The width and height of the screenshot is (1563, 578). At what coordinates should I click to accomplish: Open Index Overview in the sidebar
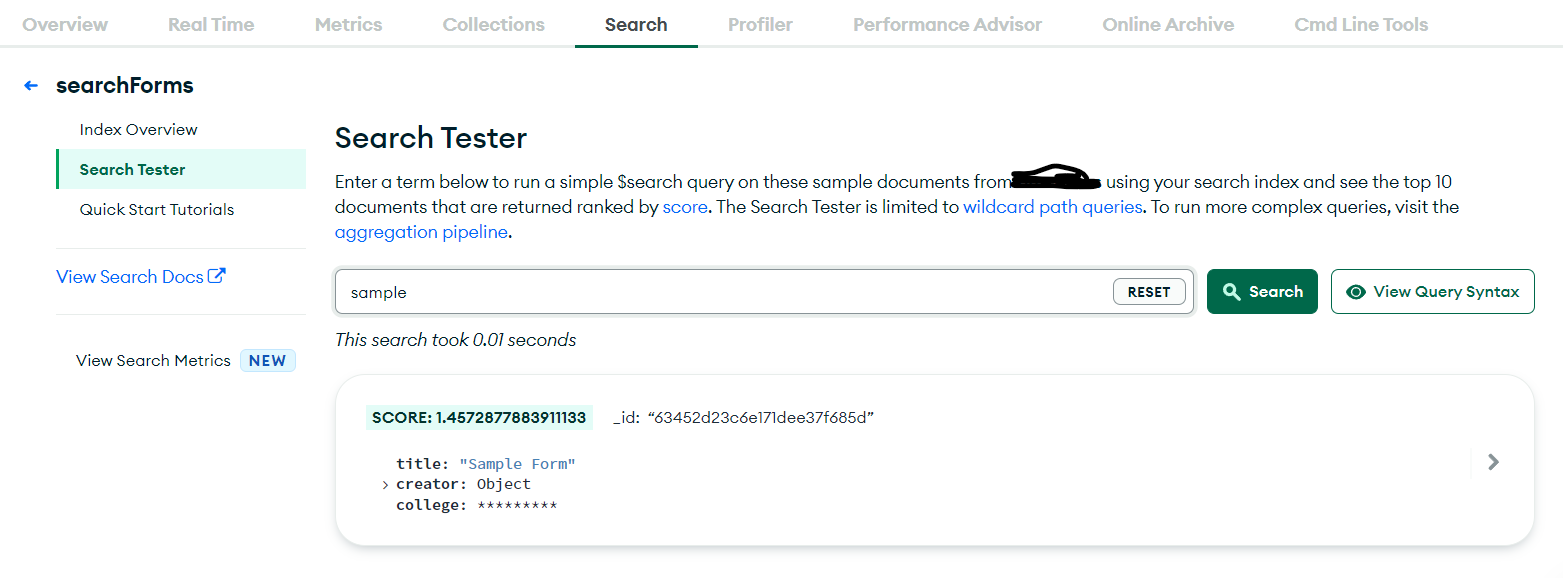[138, 129]
